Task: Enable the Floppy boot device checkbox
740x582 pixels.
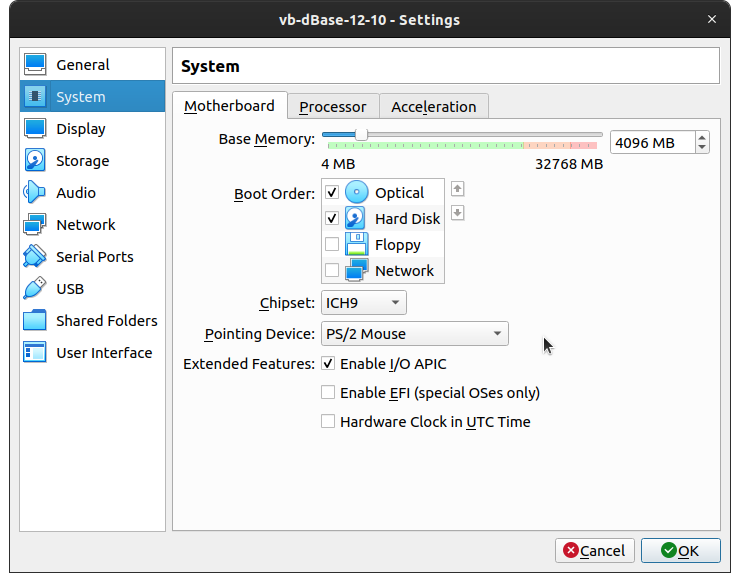Action: point(332,245)
